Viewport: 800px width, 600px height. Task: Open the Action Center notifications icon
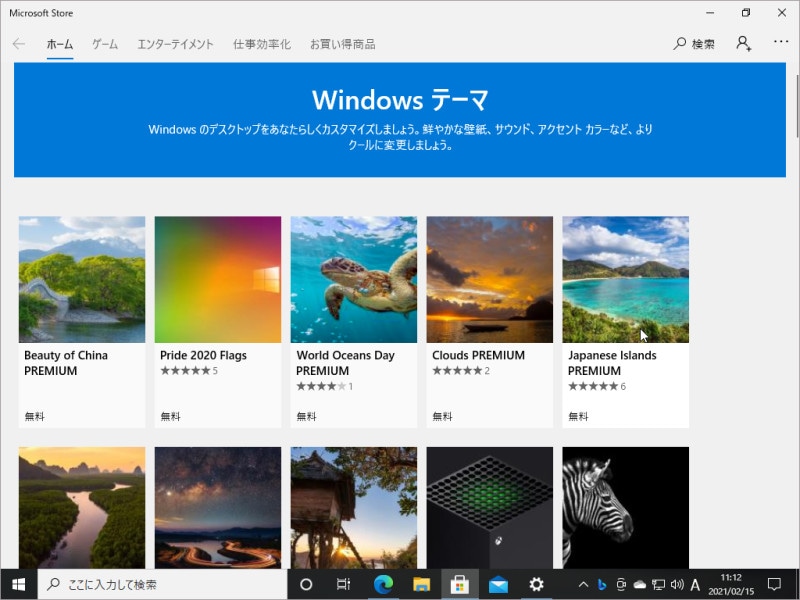776,584
